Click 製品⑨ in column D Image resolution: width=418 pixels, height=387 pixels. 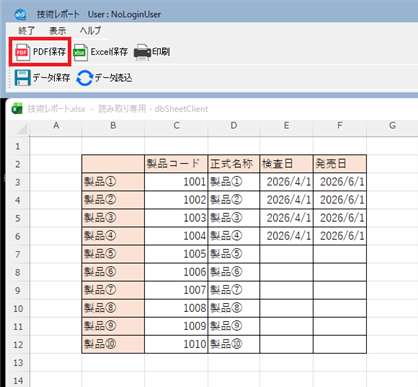[234, 326]
